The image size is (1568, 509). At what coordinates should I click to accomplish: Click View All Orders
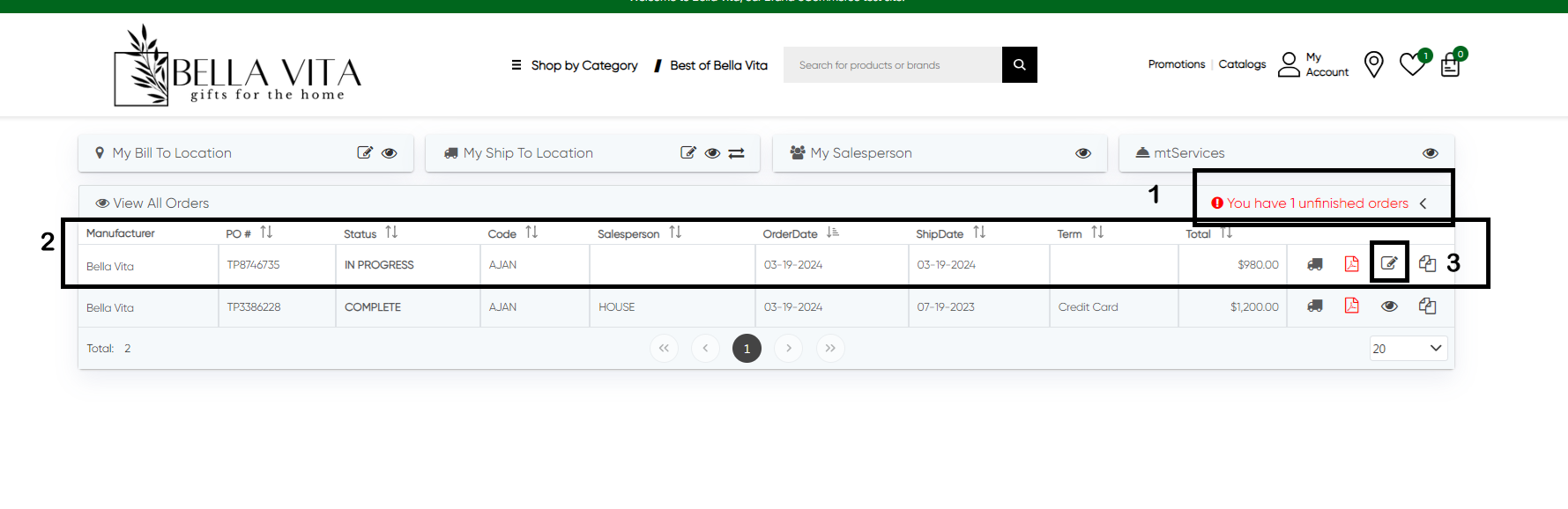(152, 203)
